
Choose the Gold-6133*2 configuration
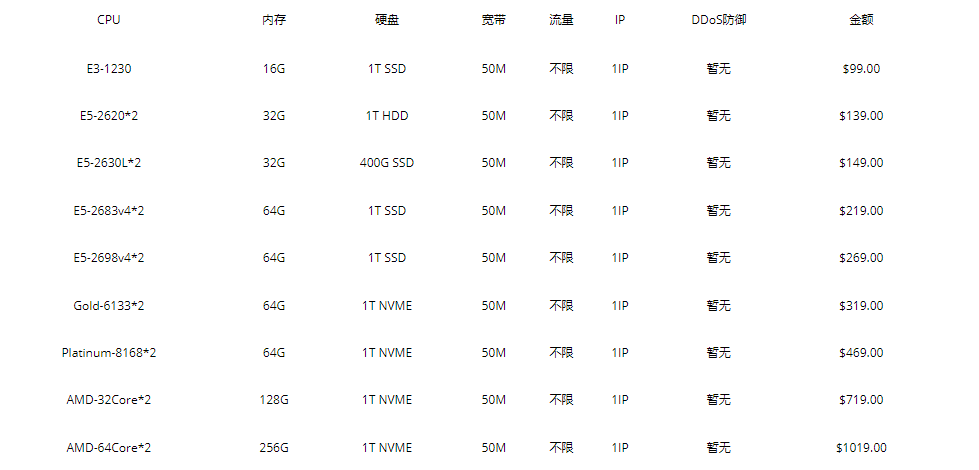[x=109, y=305]
